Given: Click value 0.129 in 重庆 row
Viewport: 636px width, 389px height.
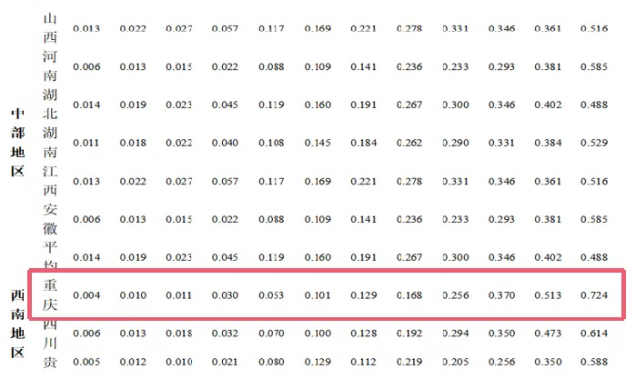Looking at the screenshot, I should click(x=363, y=295).
